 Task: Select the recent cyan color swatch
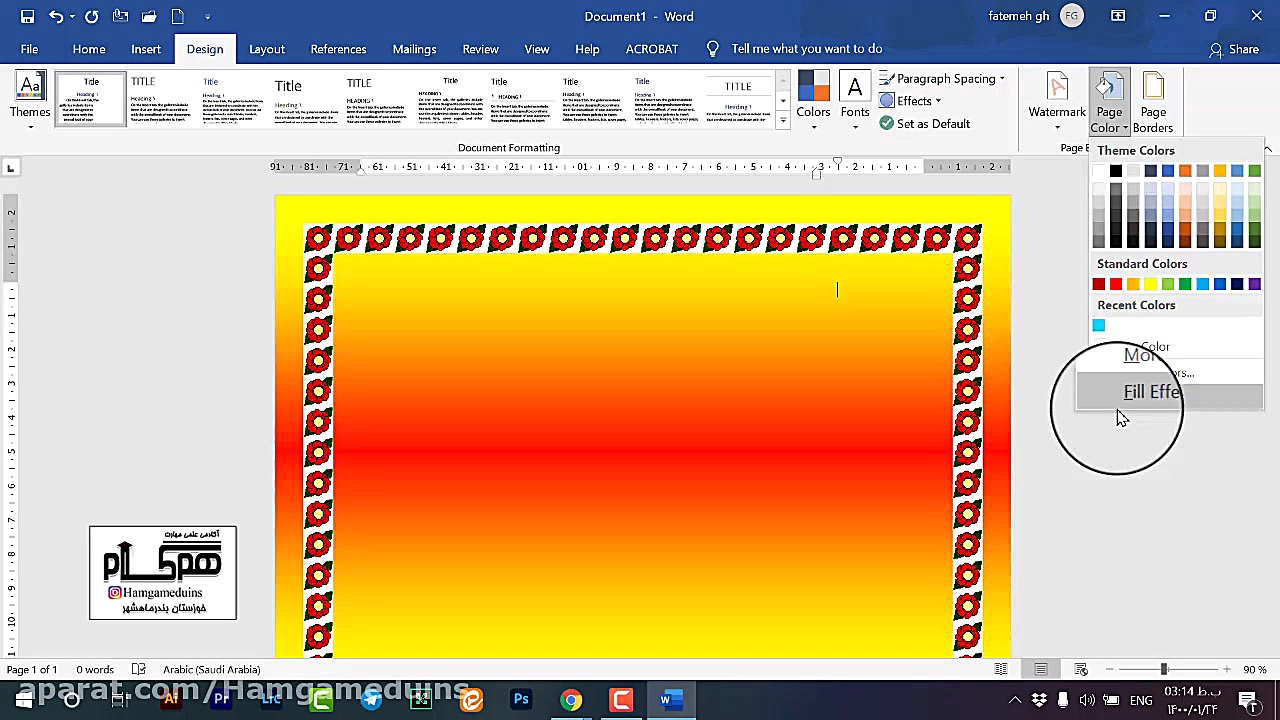point(1099,326)
